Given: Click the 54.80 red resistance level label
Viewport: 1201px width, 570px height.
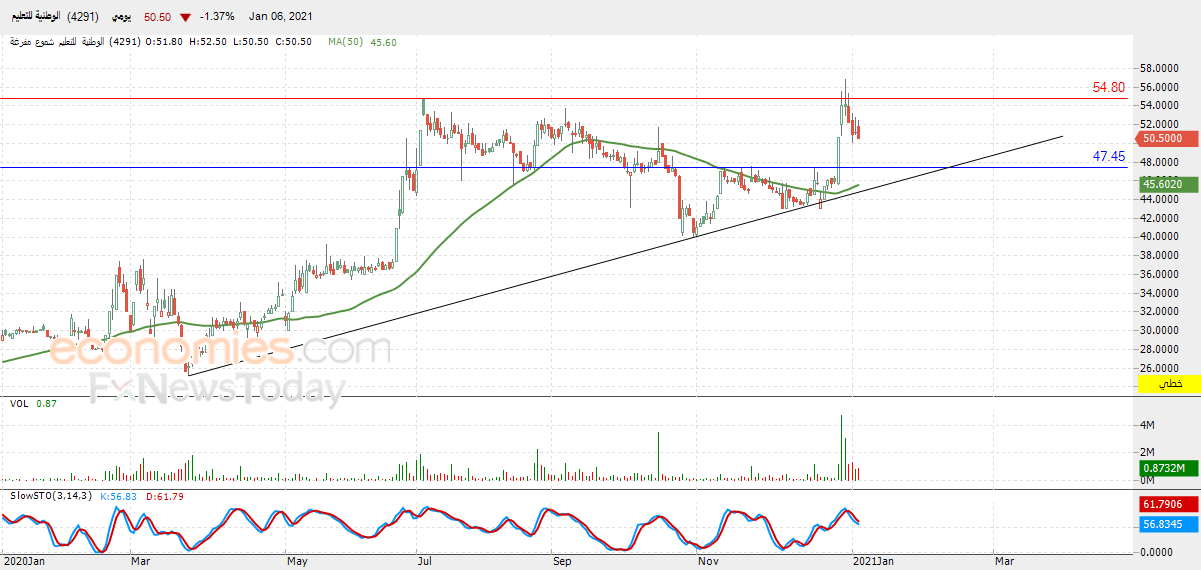Looking at the screenshot, I should [x=1109, y=88].
